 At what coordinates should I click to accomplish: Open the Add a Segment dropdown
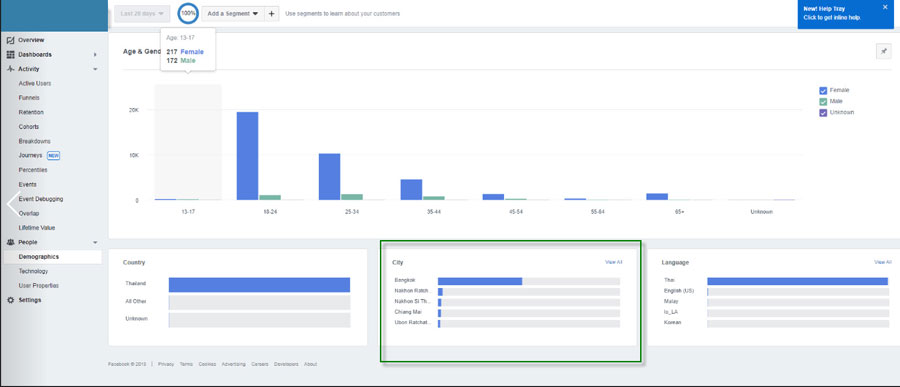click(x=232, y=13)
